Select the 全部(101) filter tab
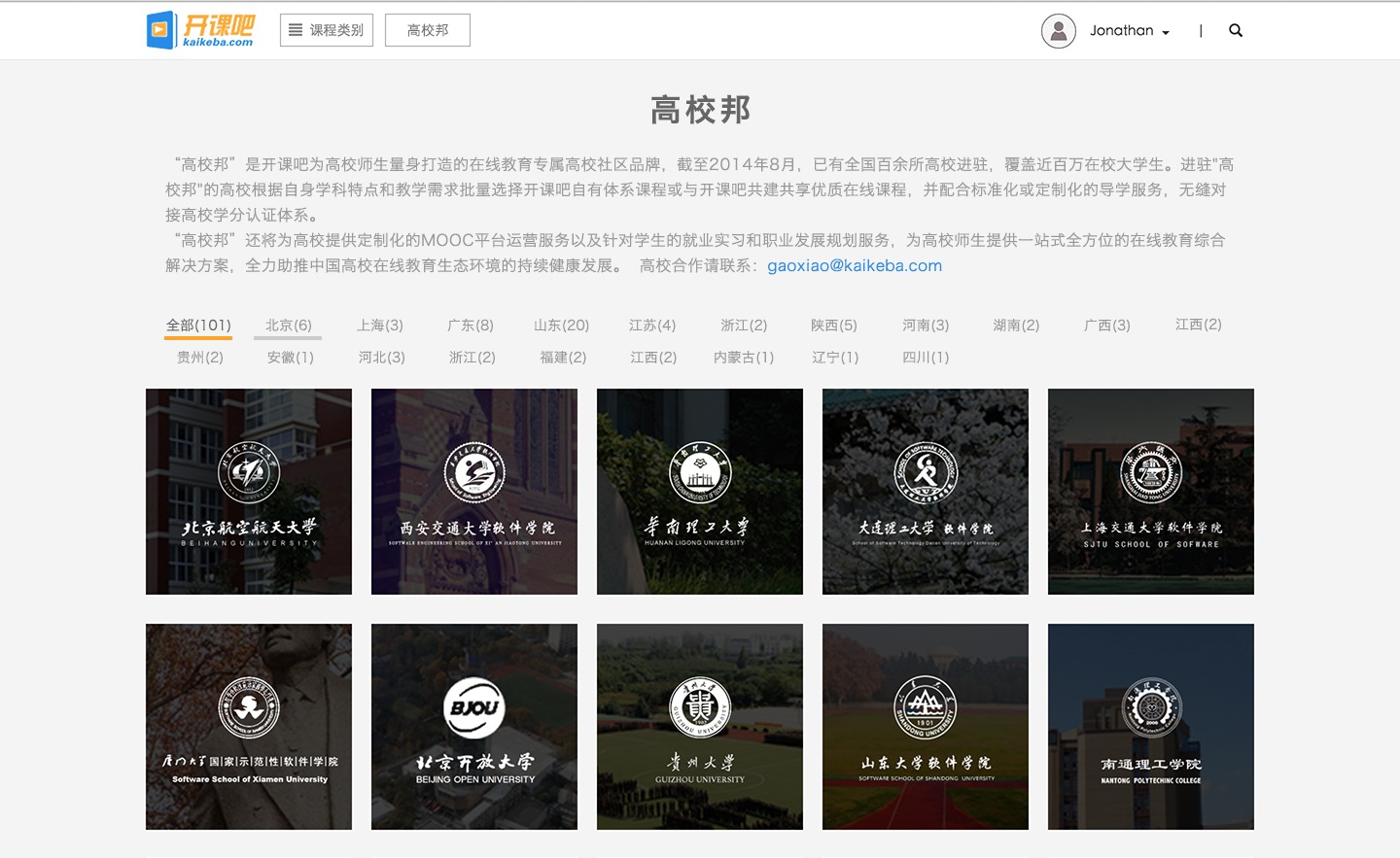This screenshot has width=1400, height=858. point(198,326)
